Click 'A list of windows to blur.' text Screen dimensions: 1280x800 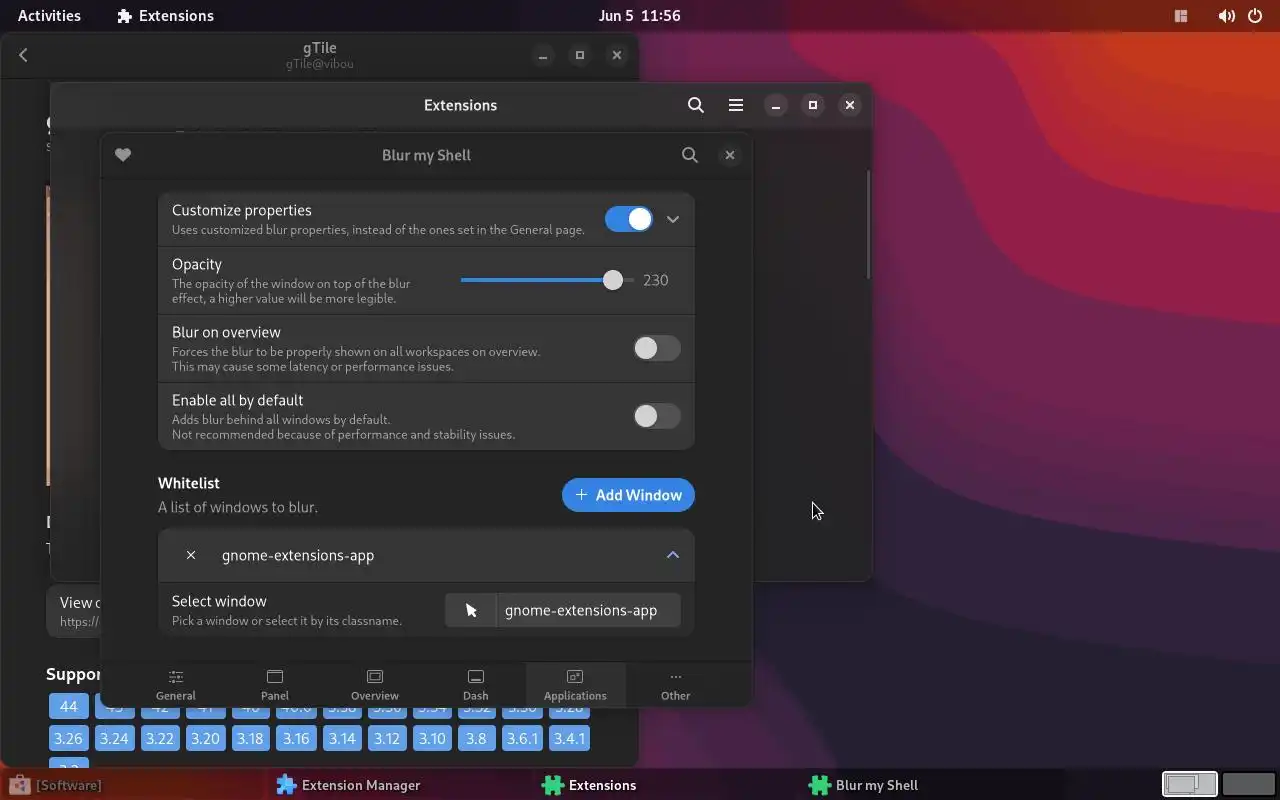pyautogui.click(x=238, y=507)
